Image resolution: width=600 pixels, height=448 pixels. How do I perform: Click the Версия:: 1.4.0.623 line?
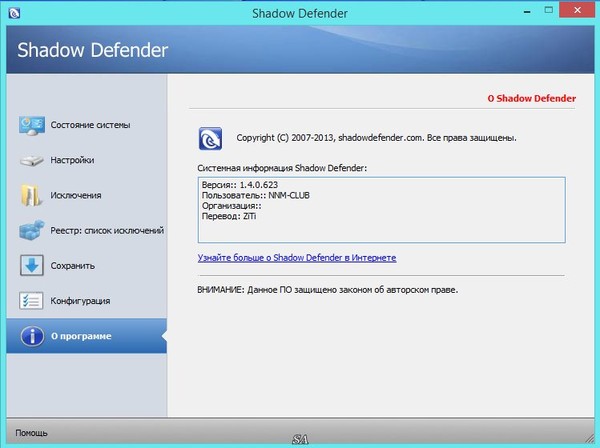[240, 185]
